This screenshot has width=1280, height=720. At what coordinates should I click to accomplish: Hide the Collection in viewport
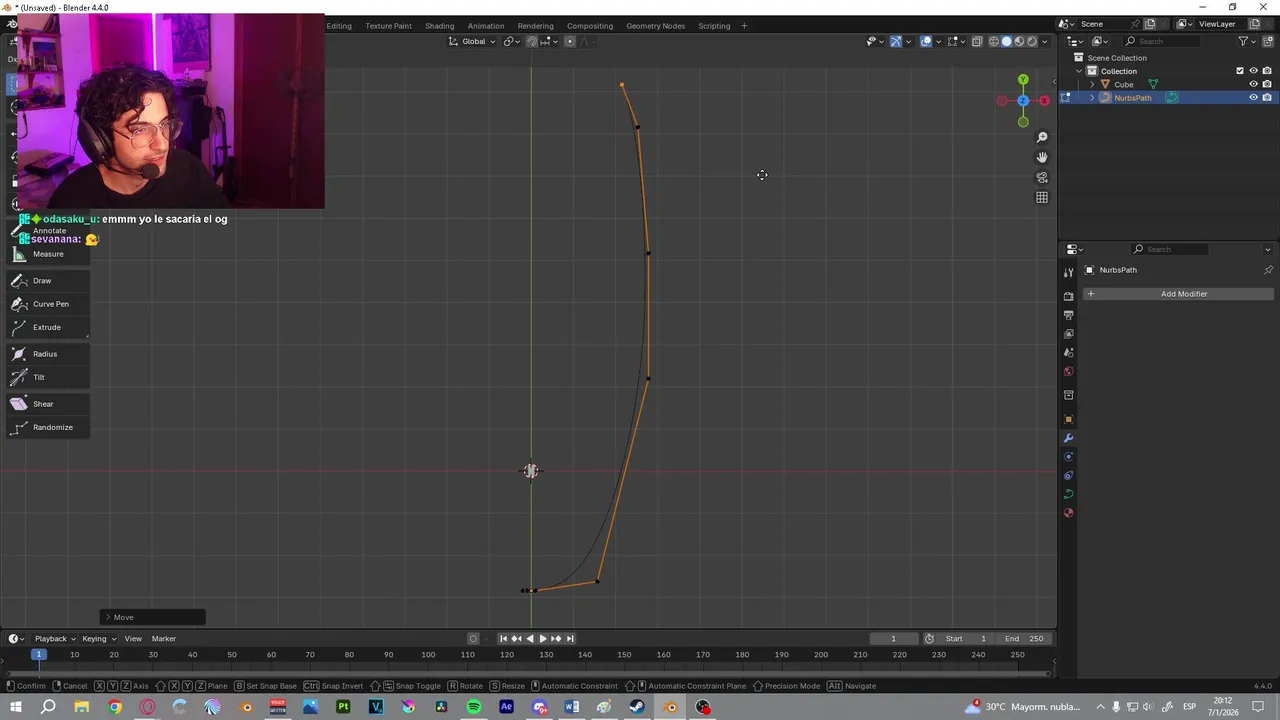click(x=1253, y=71)
